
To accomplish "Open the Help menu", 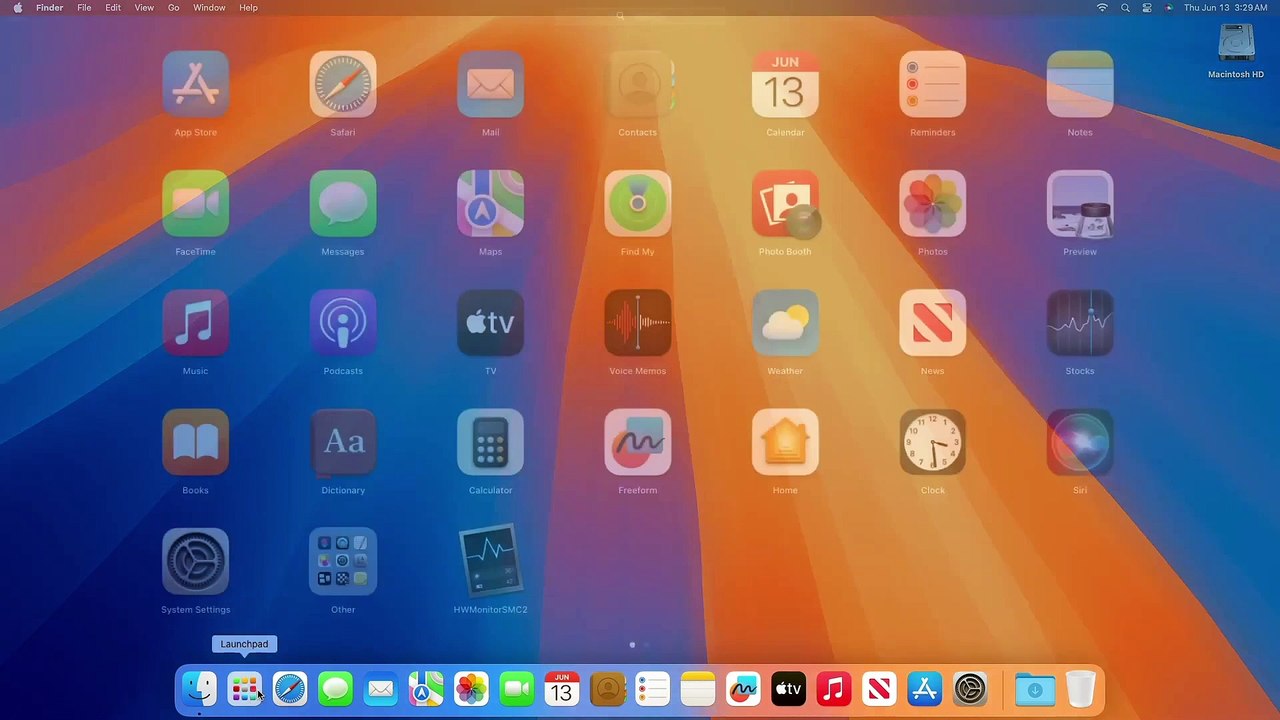I will pos(248,8).
